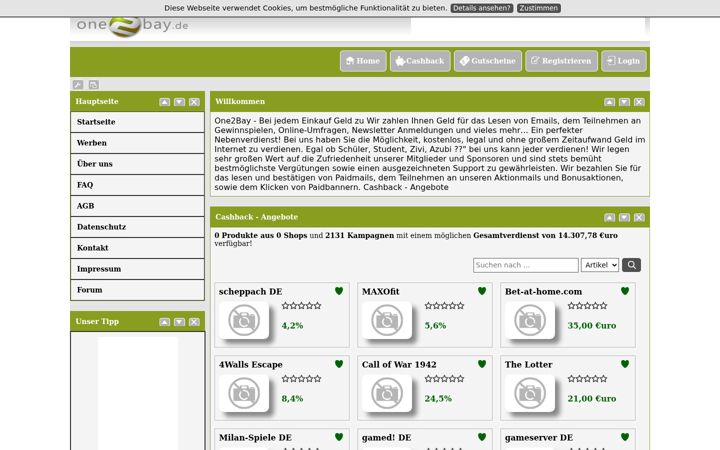The width and height of the screenshot is (720, 450).
Task: Expand the Unser Tipp panel down arrow
Action: click(180, 322)
